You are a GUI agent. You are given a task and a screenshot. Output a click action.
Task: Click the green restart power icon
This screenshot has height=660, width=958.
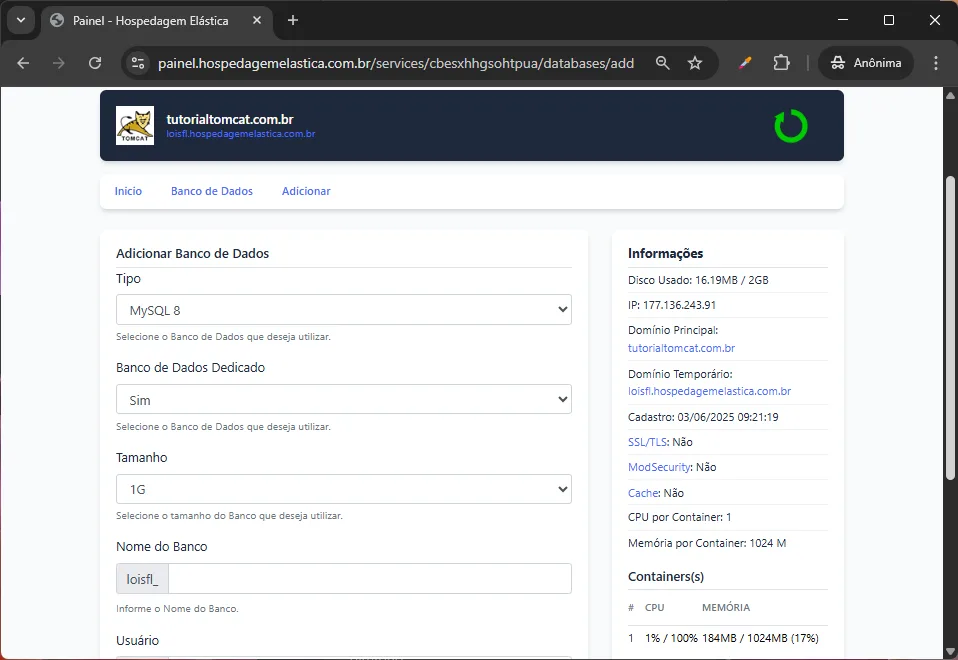click(x=791, y=126)
